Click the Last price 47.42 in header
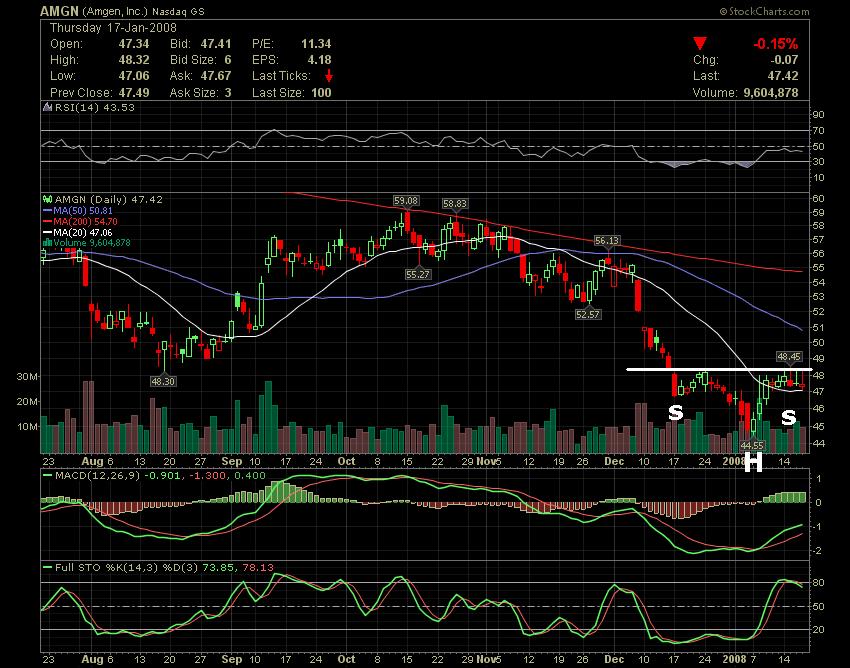 coord(783,76)
